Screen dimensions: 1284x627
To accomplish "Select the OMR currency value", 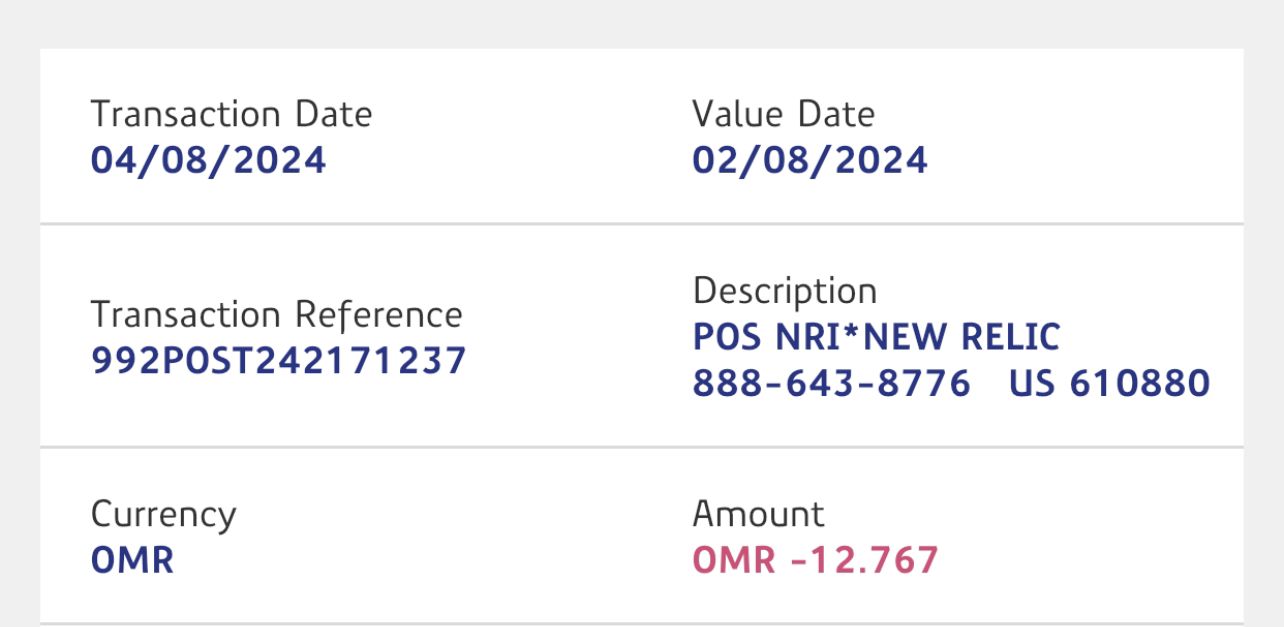I will (132, 560).
